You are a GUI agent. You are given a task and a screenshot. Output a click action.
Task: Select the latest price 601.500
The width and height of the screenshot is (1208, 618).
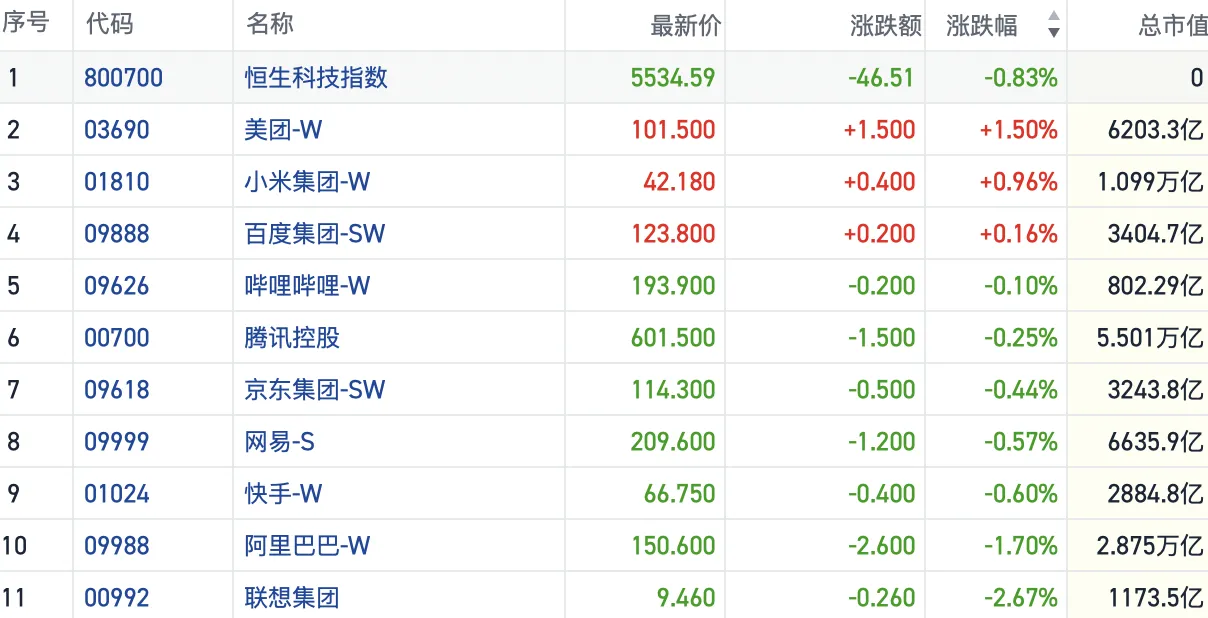point(673,337)
